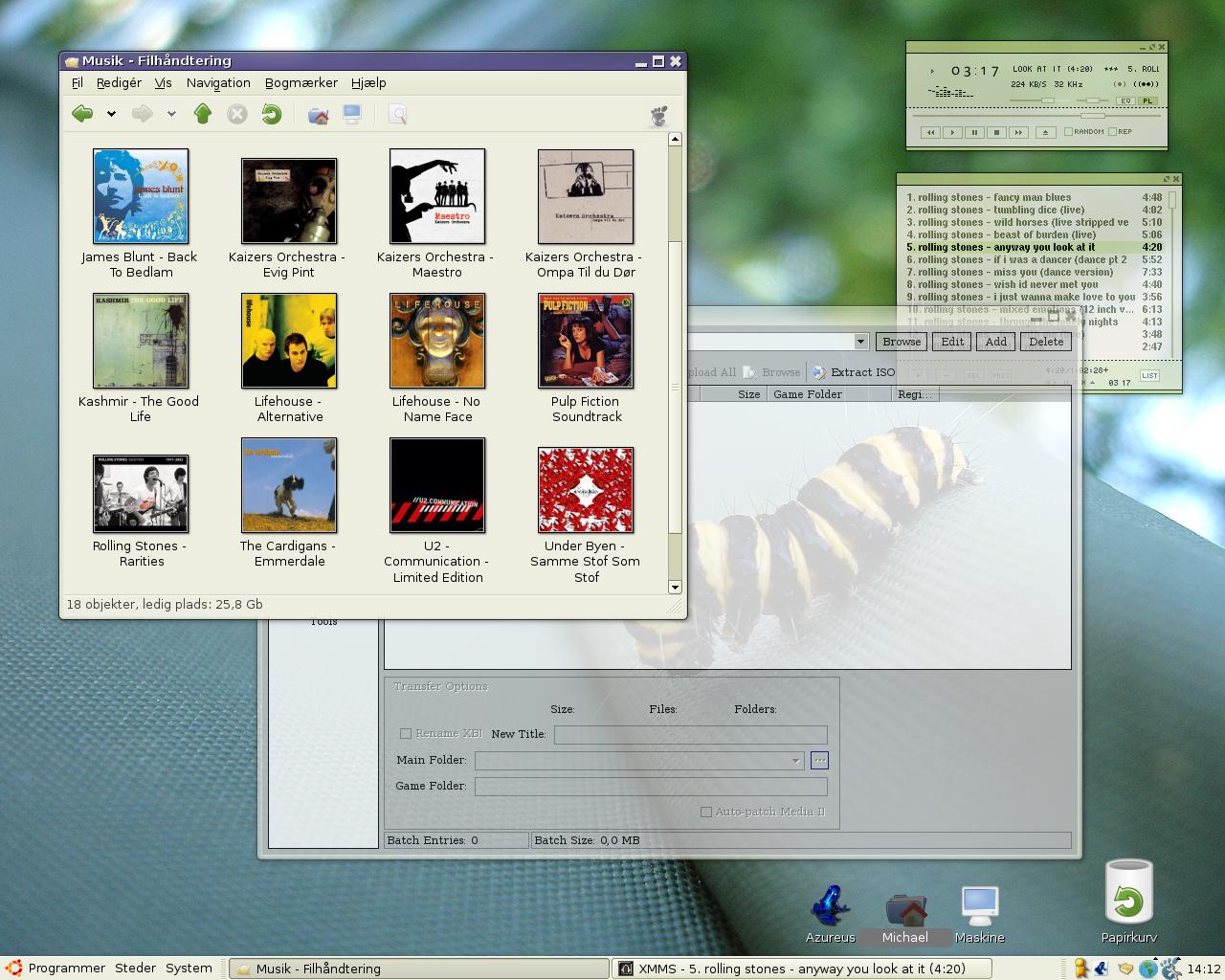This screenshot has height=980, width=1225.
Task: Click the XMMS balance slider
Action: (1091, 100)
